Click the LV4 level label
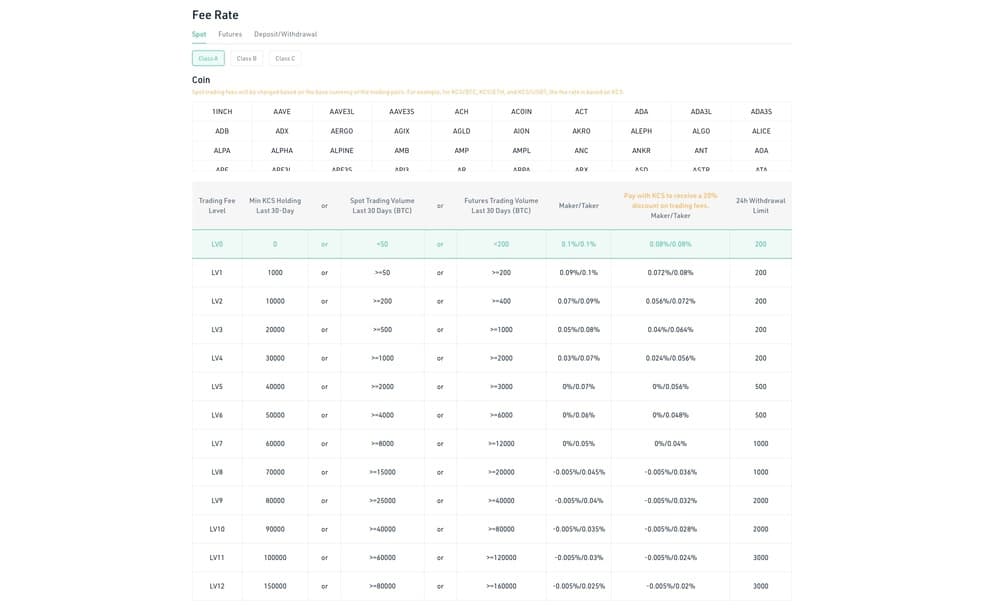 pyautogui.click(x=217, y=359)
